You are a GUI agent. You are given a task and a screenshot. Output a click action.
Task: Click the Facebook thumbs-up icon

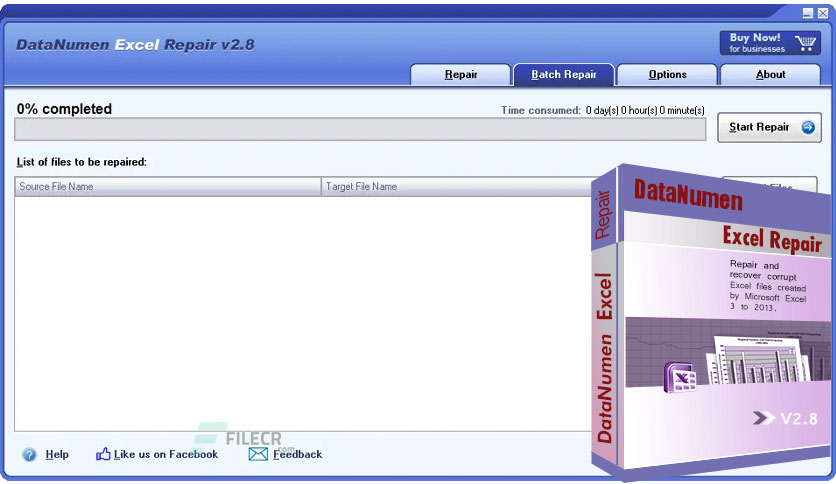(103, 454)
